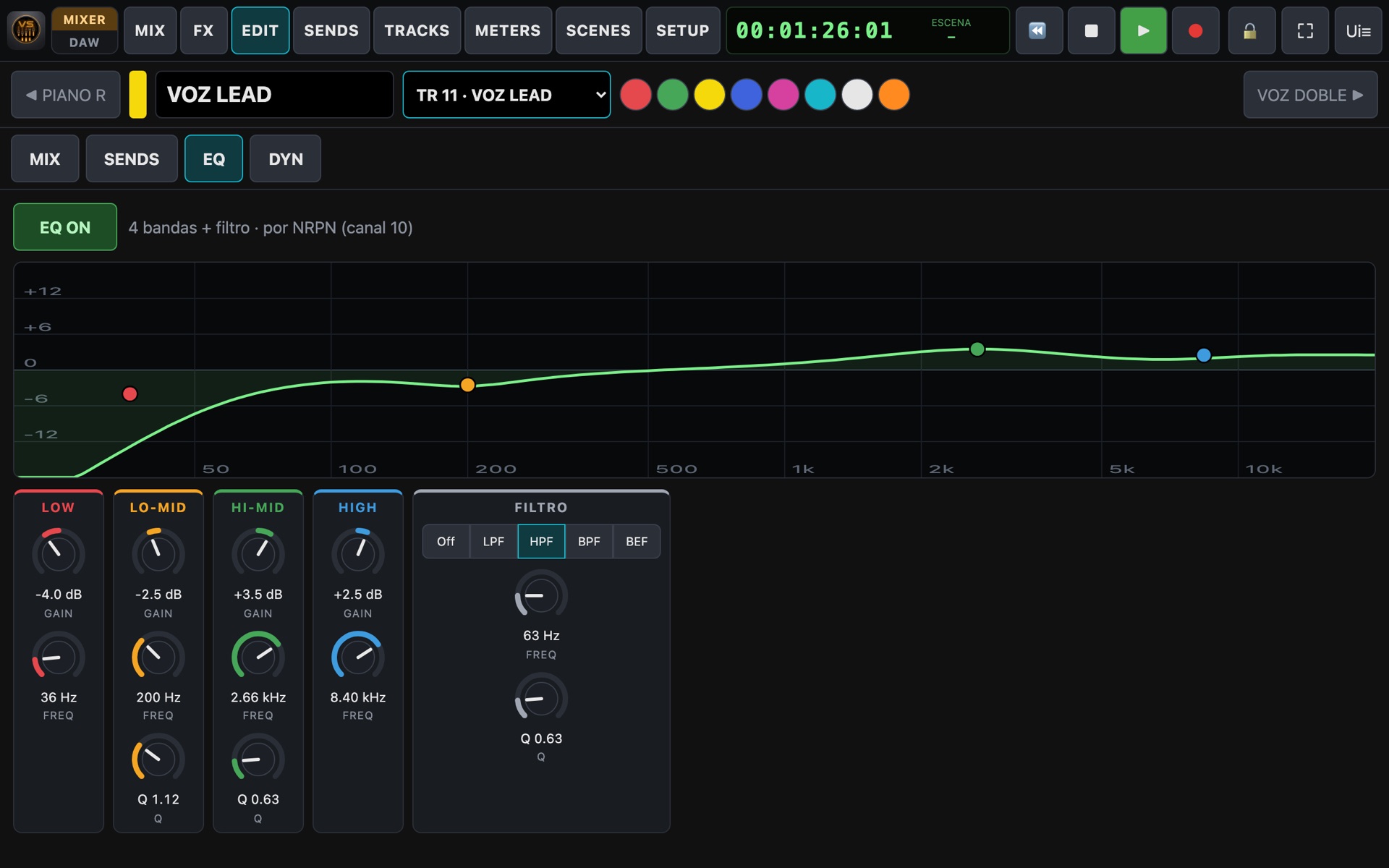Toggle the padlock lock icon

click(x=1252, y=30)
